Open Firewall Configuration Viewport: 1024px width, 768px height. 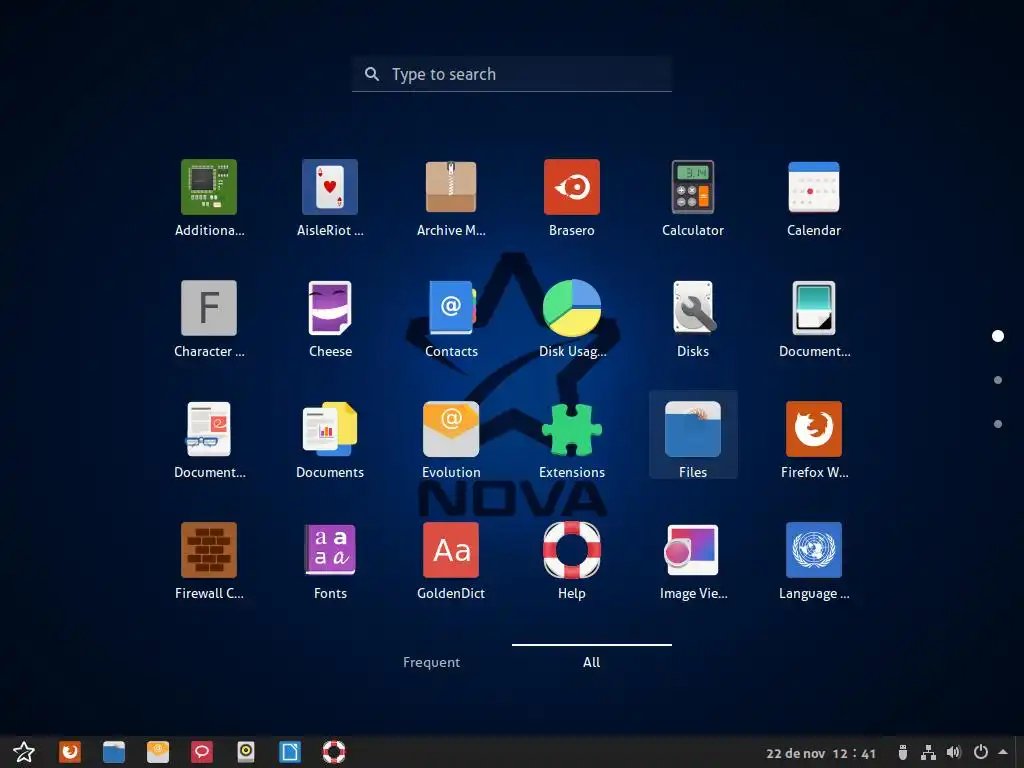click(x=209, y=561)
